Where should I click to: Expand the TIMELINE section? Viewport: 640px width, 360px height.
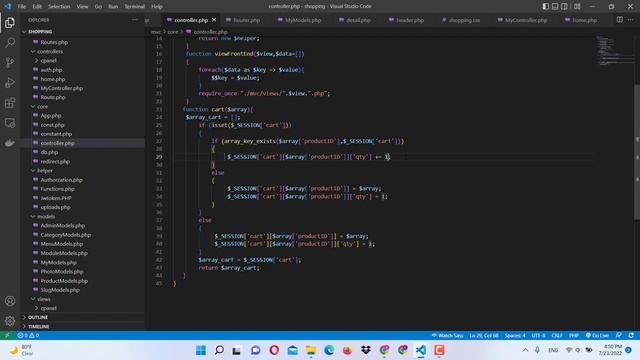[39, 327]
